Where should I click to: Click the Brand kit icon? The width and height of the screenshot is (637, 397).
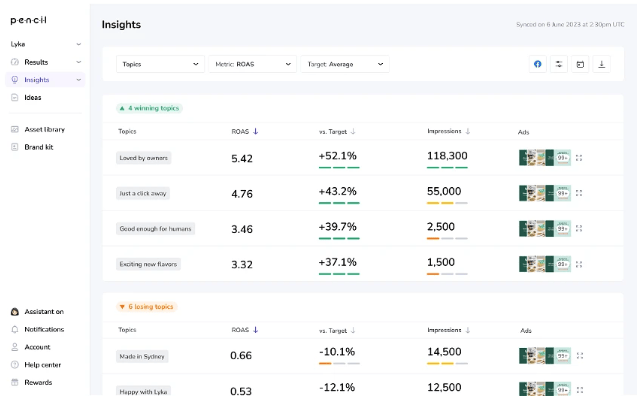[x=15, y=147]
